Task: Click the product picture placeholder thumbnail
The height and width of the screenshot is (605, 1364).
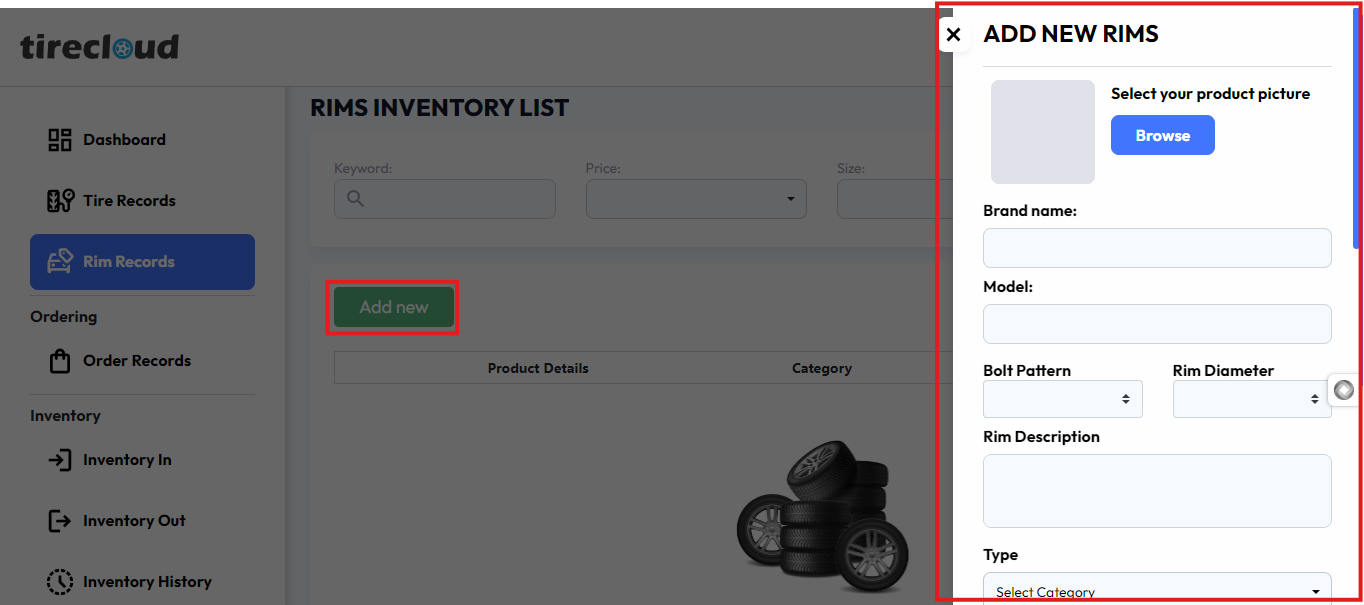Action: point(1043,132)
